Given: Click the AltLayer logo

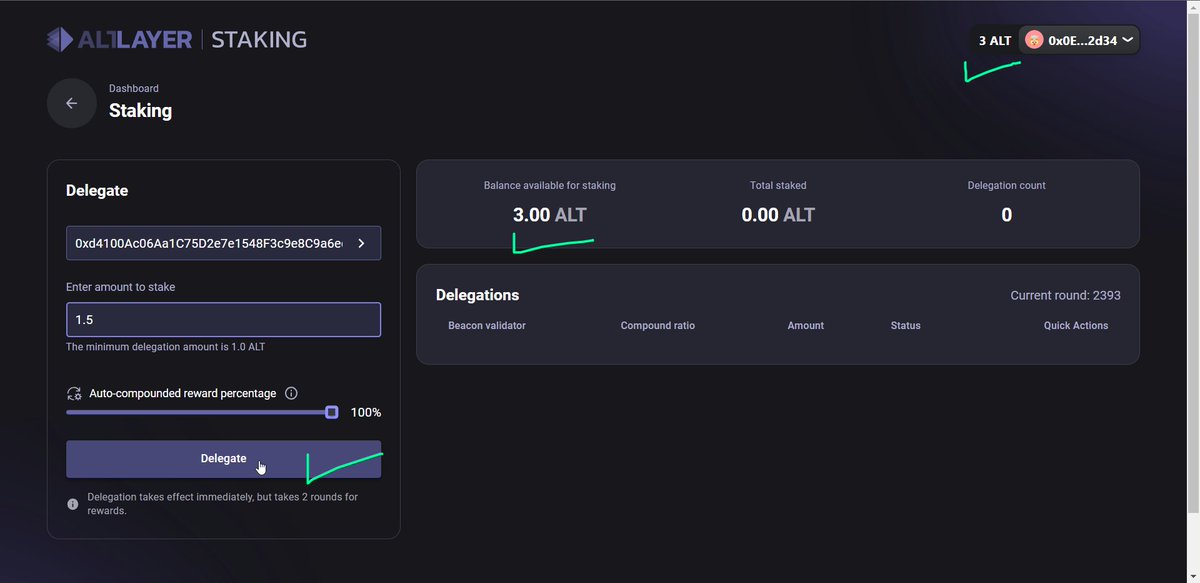Looking at the screenshot, I should [120, 40].
